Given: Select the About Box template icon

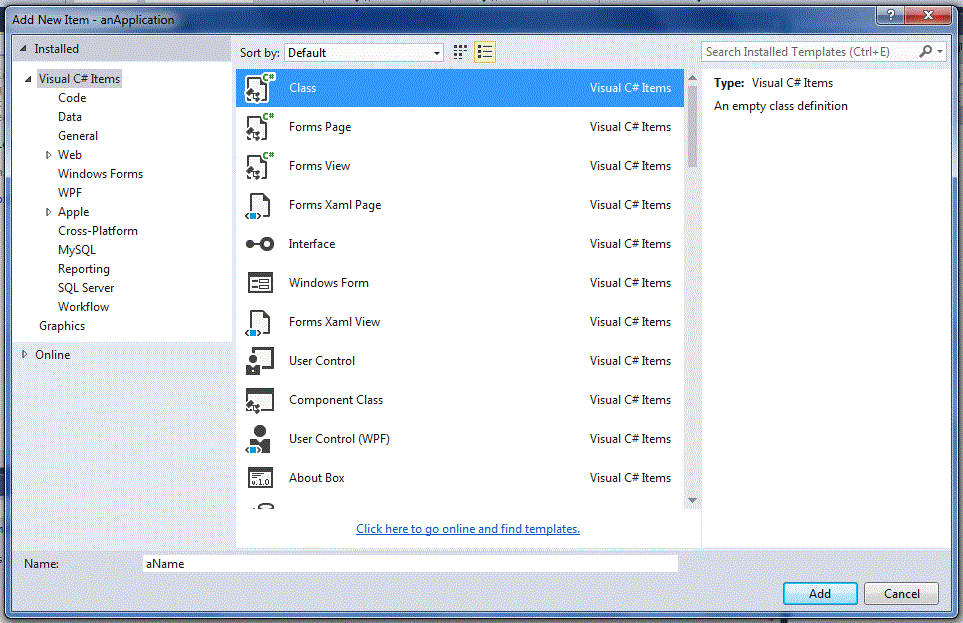Looking at the screenshot, I should click(x=260, y=478).
